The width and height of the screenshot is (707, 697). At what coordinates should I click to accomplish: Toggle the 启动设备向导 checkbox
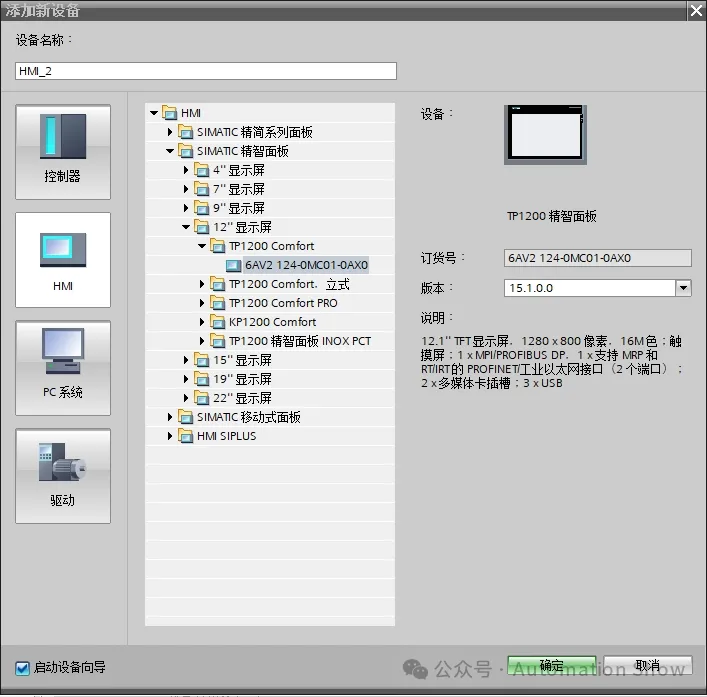[x=22, y=668]
